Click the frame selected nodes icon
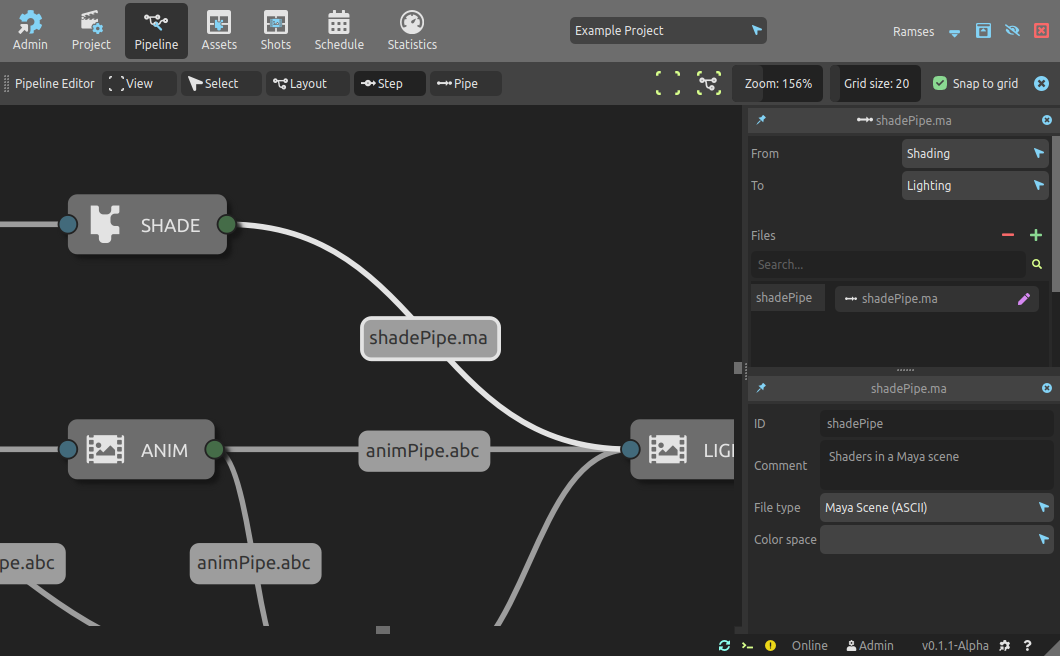 pos(709,83)
